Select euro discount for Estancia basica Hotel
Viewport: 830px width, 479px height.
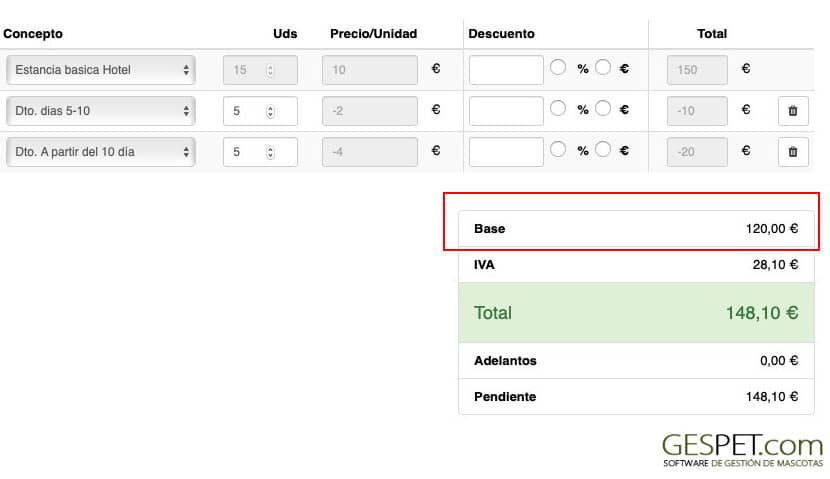(x=603, y=68)
